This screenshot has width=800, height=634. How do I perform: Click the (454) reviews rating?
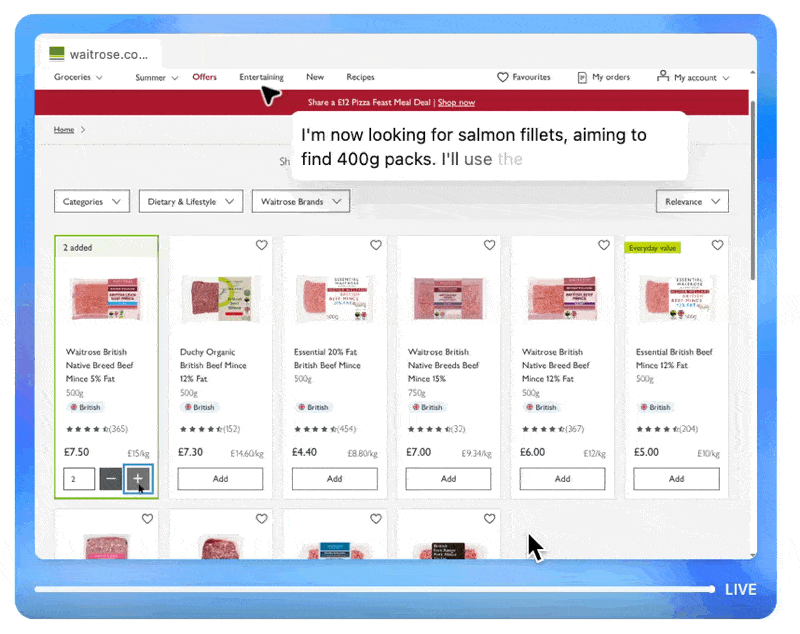point(325,429)
